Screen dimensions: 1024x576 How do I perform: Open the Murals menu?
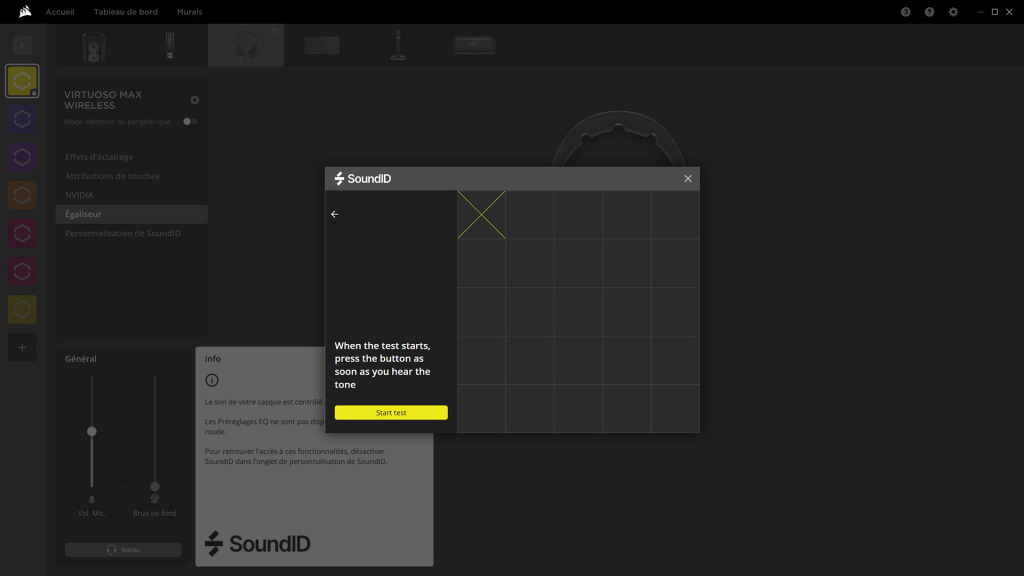189,12
